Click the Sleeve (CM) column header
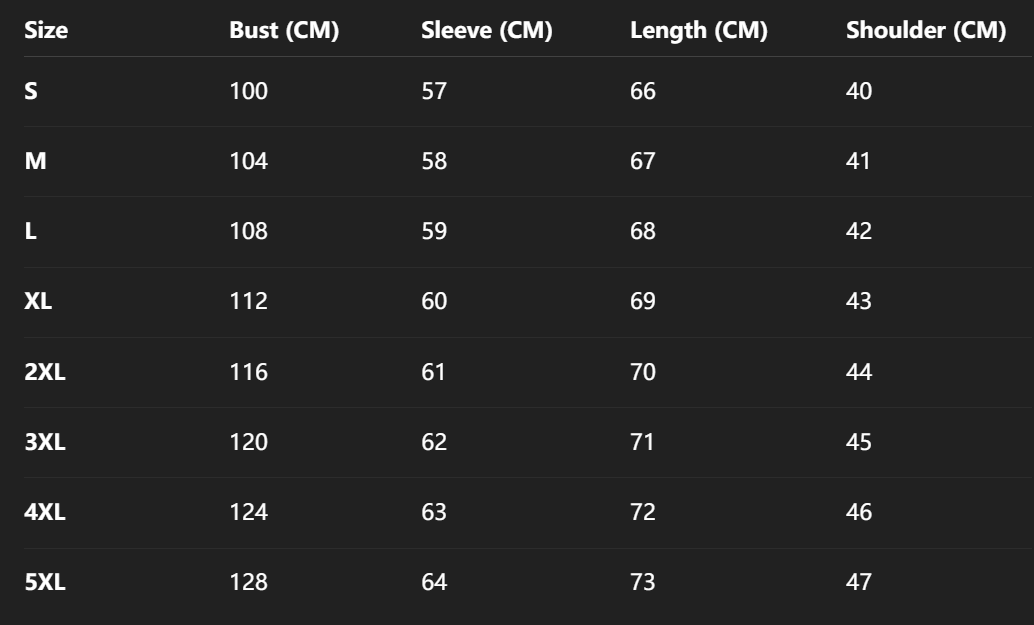The height and width of the screenshot is (625, 1034). [487, 31]
